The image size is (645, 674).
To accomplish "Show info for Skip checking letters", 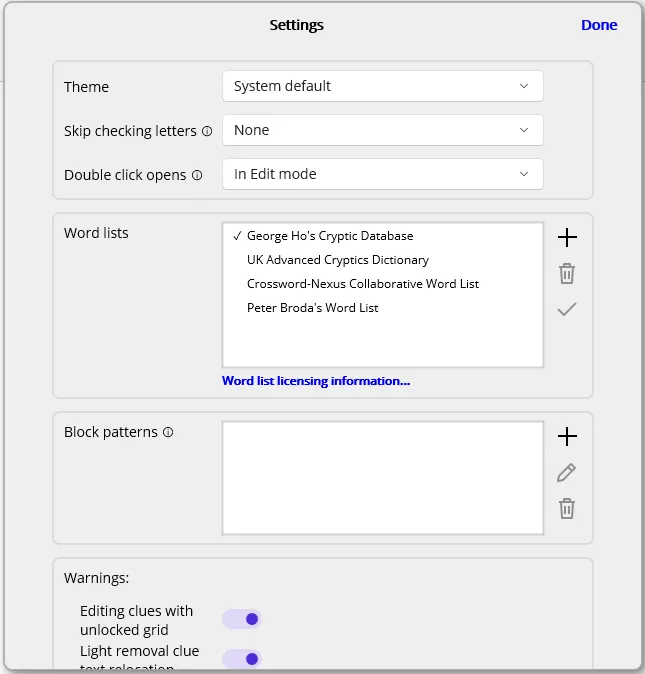I will click(207, 131).
